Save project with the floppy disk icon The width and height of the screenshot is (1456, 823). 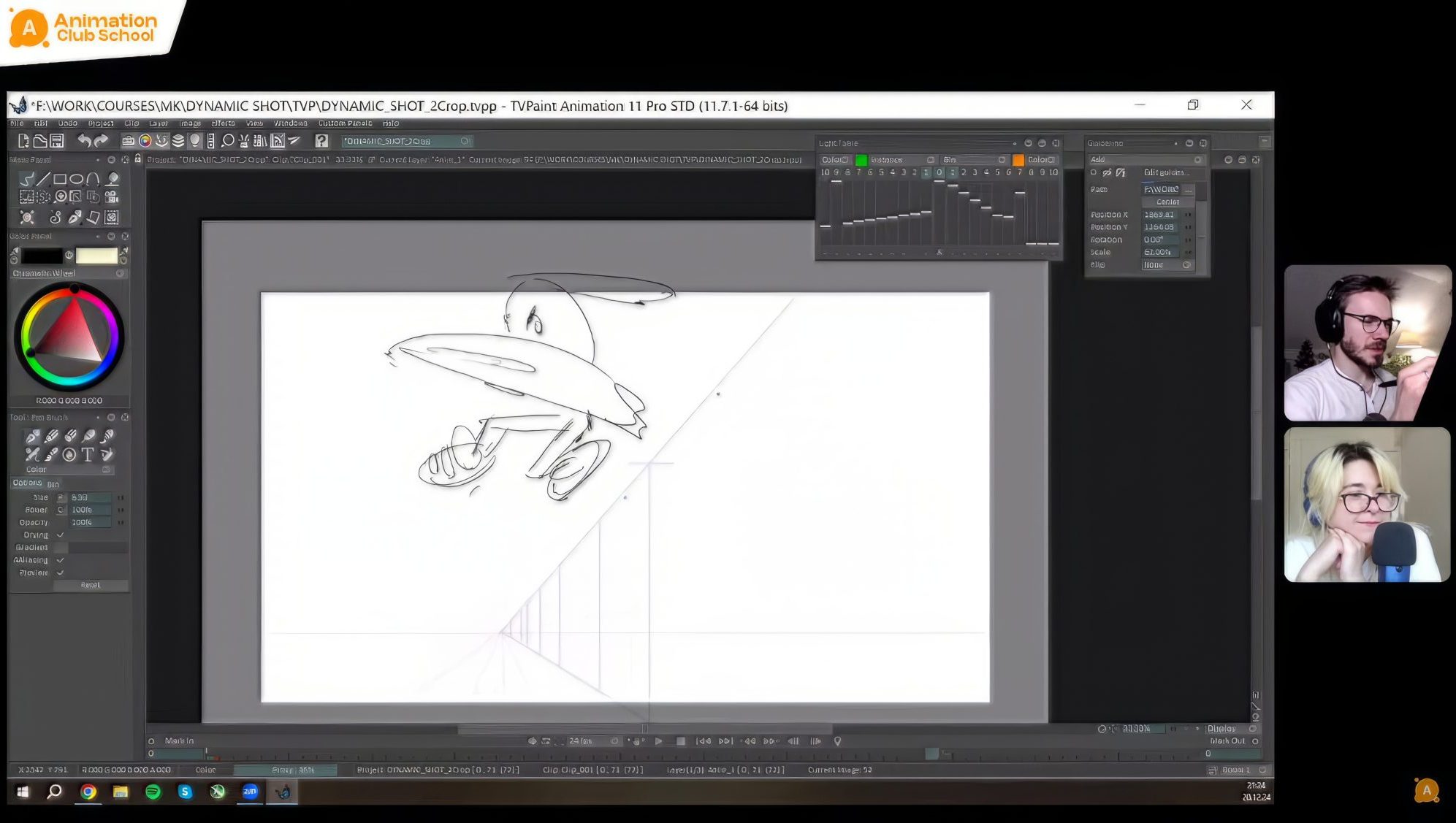pyautogui.click(x=57, y=141)
